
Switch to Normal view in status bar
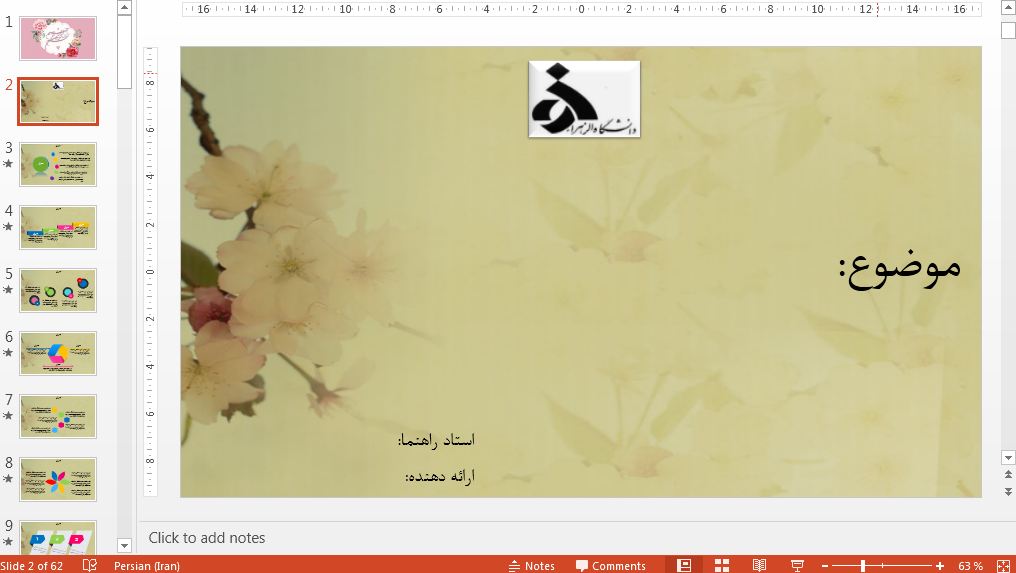pos(684,565)
